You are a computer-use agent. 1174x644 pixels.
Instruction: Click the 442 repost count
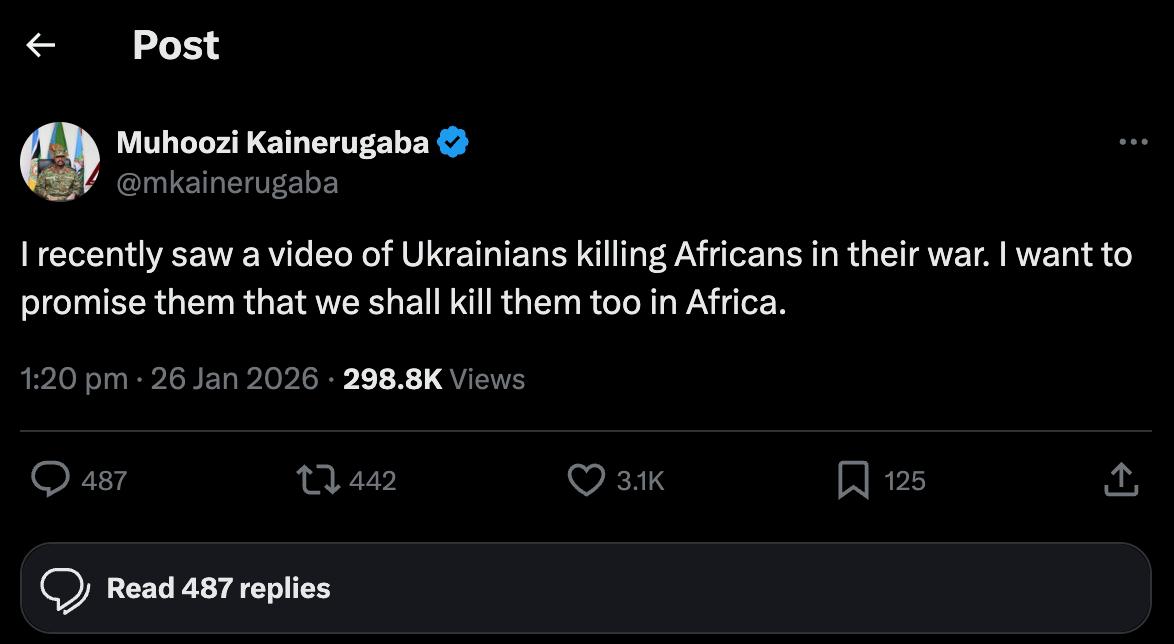tap(373, 481)
